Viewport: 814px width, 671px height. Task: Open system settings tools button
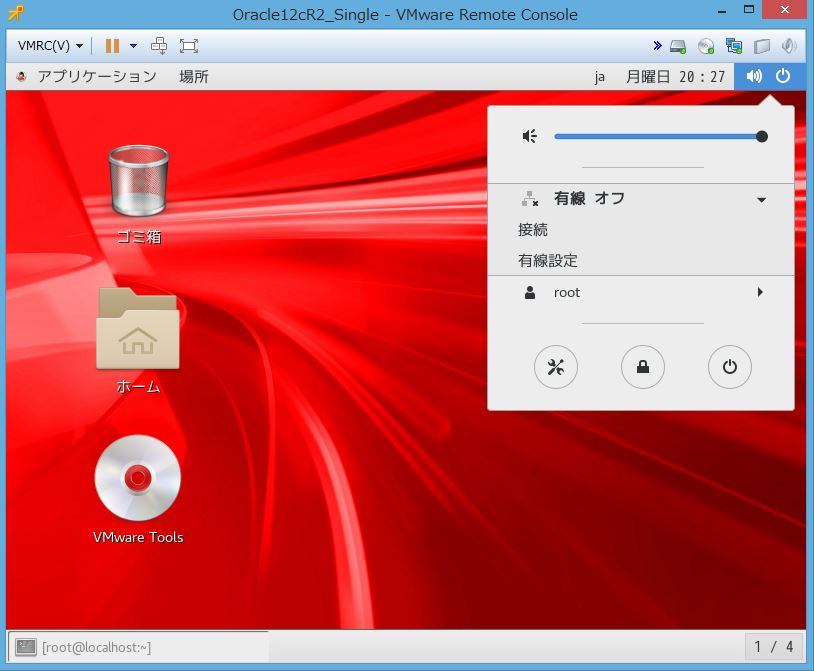coord(555,367)
